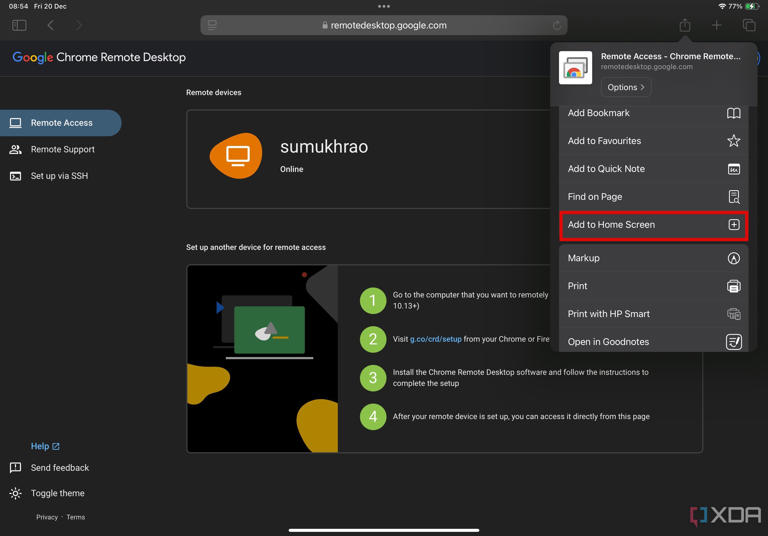Open a new tab with the plus icon

pyautogui.click(x=717, y=25)
